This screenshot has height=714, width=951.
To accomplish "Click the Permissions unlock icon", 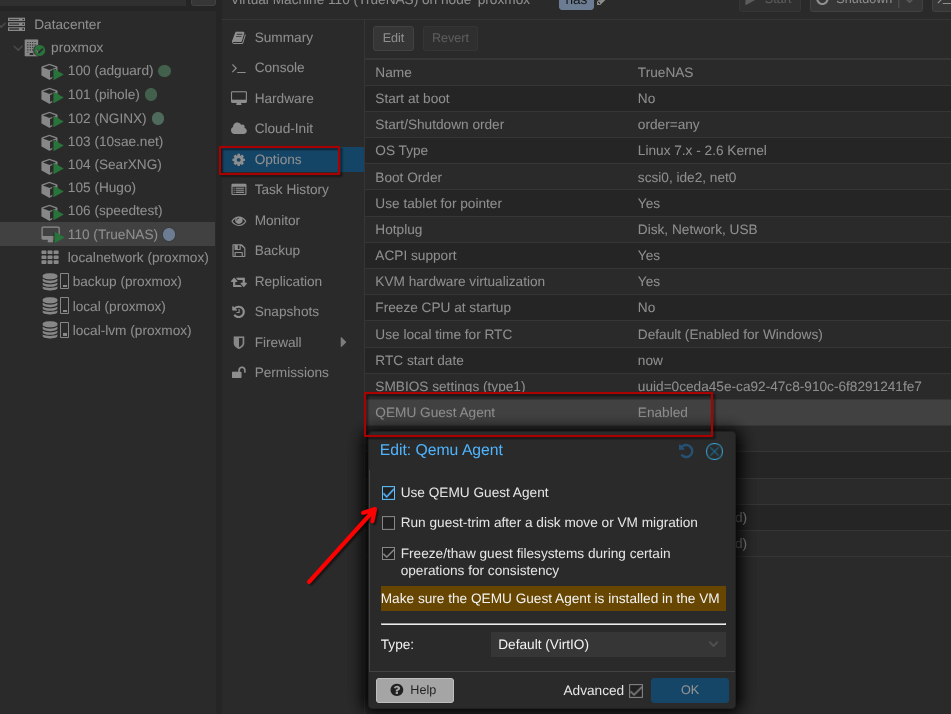I will (239, 372).
